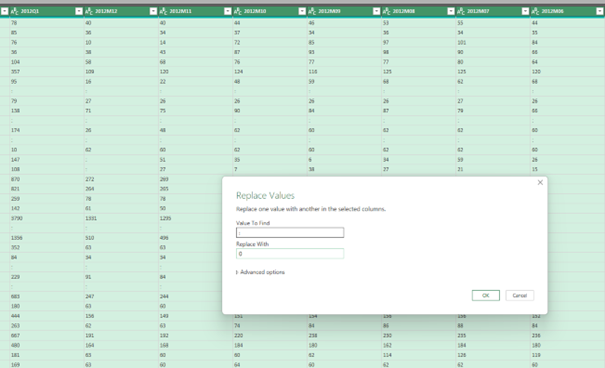Screen dimensions: 605x368
Task: Select cell 667 in 2012Q1 column
Action: coord(47,336)
